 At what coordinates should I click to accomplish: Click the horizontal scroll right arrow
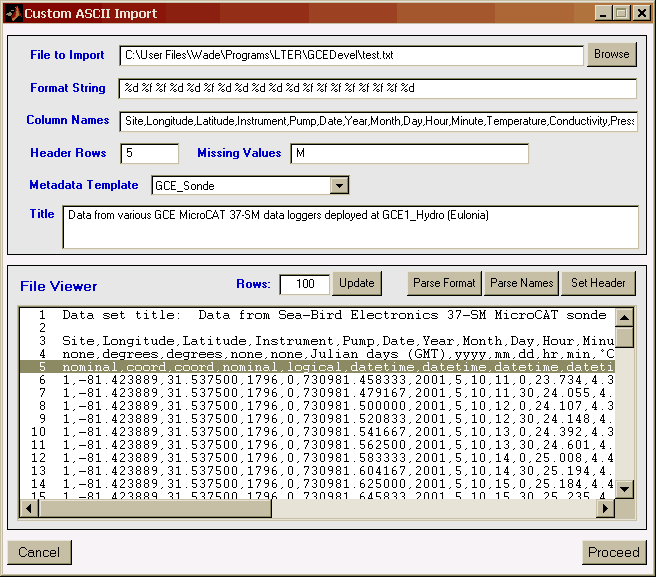(x=604, y=509)
